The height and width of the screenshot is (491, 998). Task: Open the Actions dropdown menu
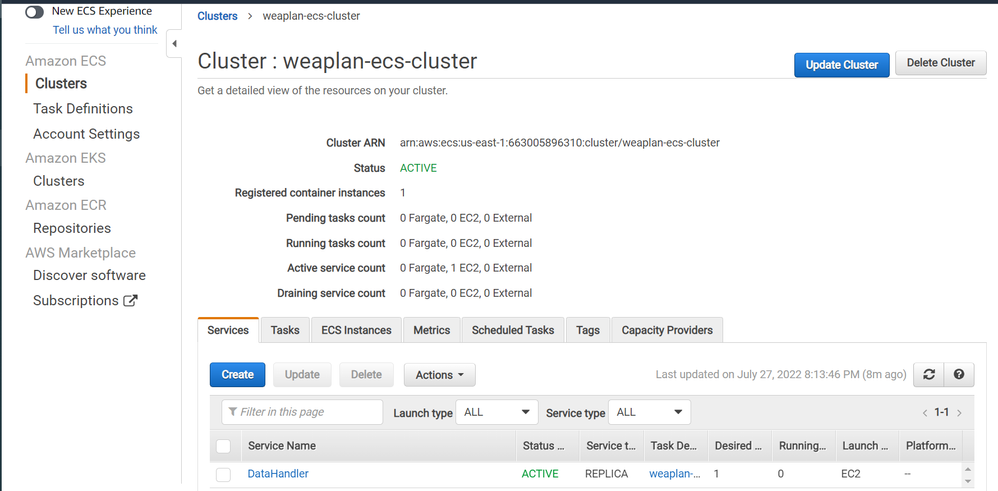(x=439, y=375)
